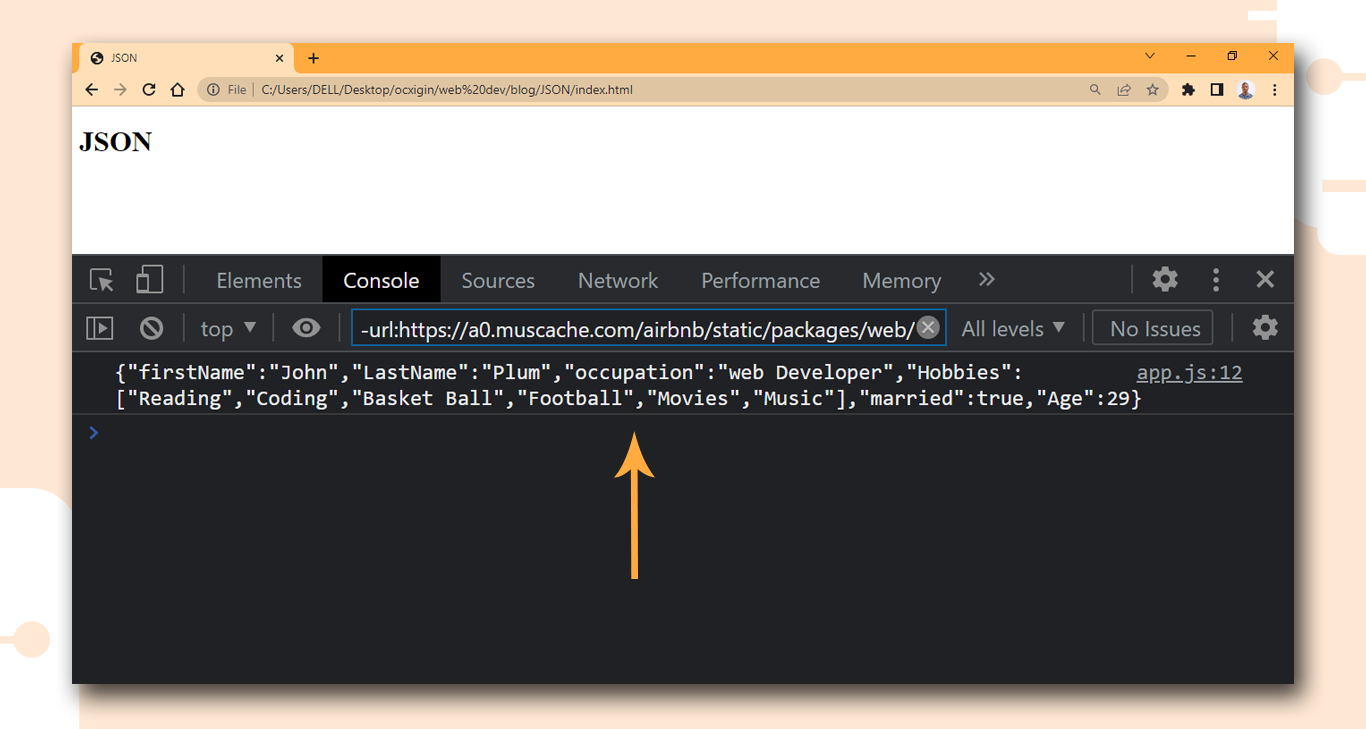Toggle the device toolbar emulation
Viewport: 1366px width, 729px height.
tap(149, 279)
